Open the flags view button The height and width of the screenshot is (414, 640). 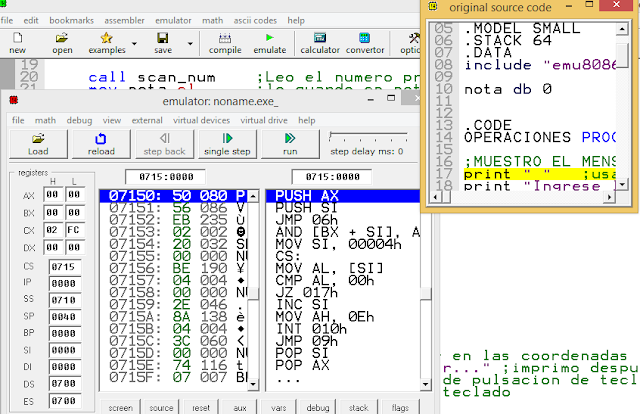(400, 407)
